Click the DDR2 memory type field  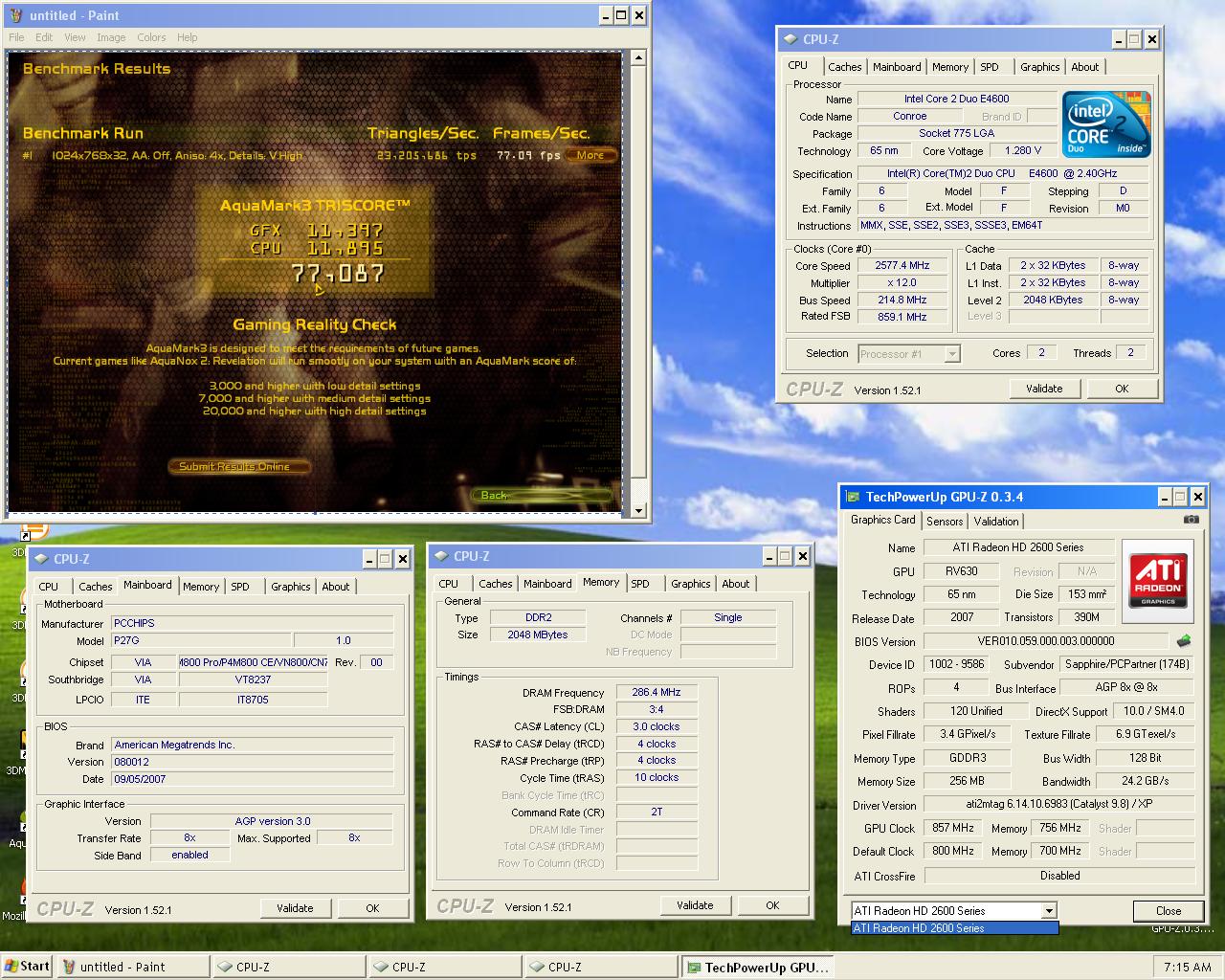tap(538, 618)
